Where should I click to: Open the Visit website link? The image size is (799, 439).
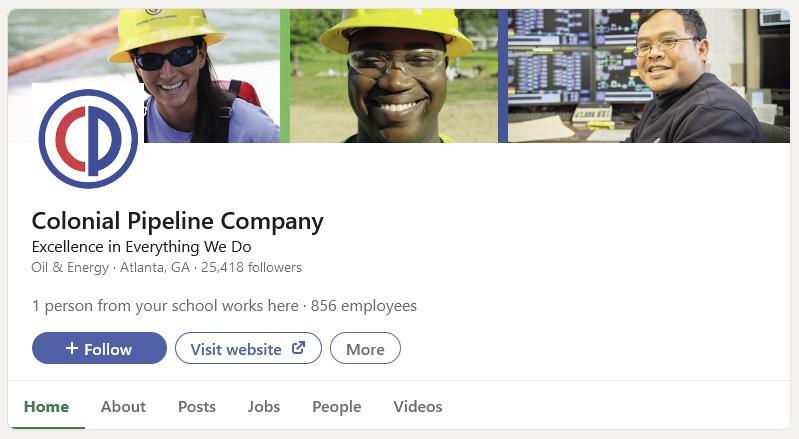[x=248, y=348]
